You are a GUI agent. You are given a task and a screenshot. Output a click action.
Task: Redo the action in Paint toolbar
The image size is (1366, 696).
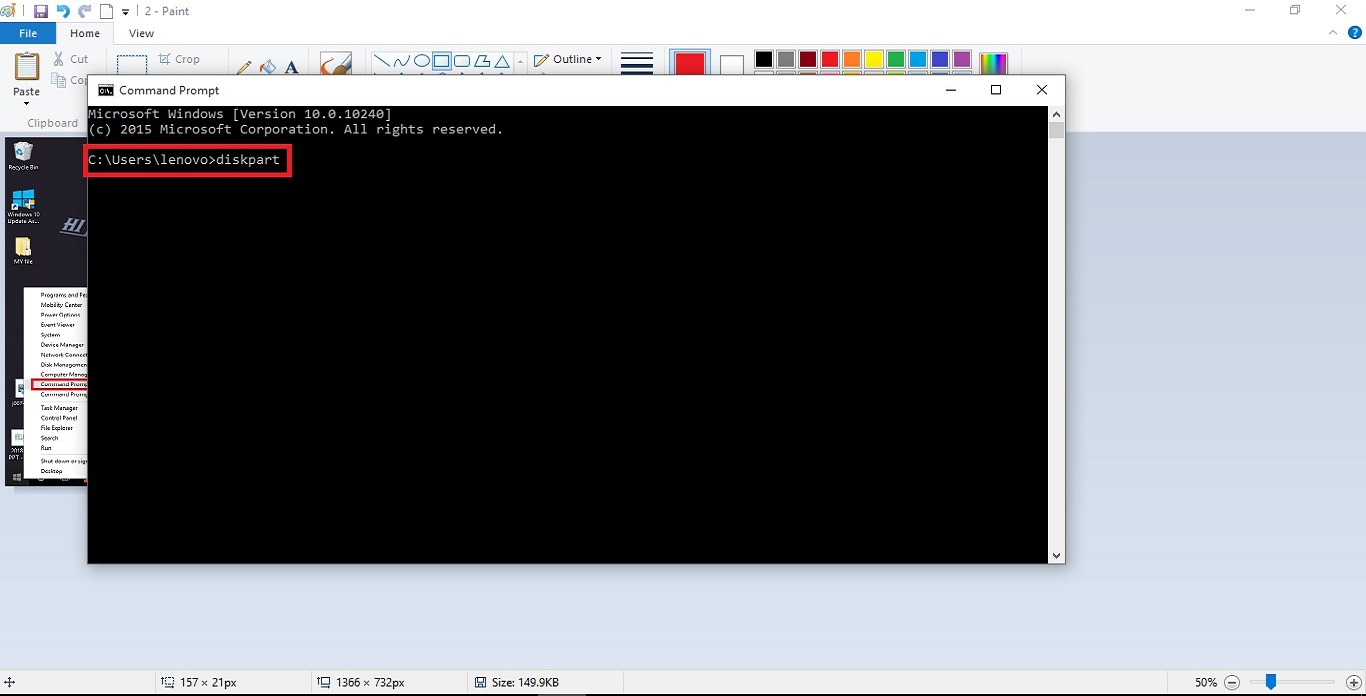pos(85,11)
